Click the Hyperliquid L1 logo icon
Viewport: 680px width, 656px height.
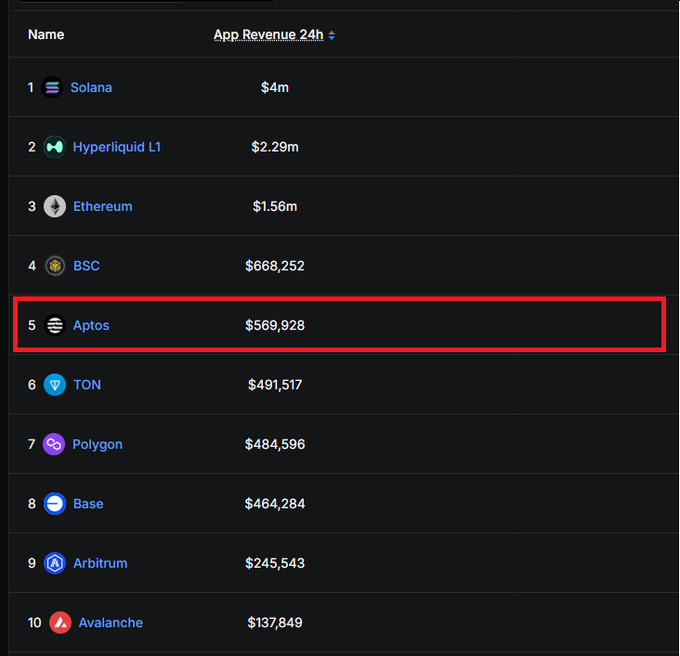[x=55, y=147]
